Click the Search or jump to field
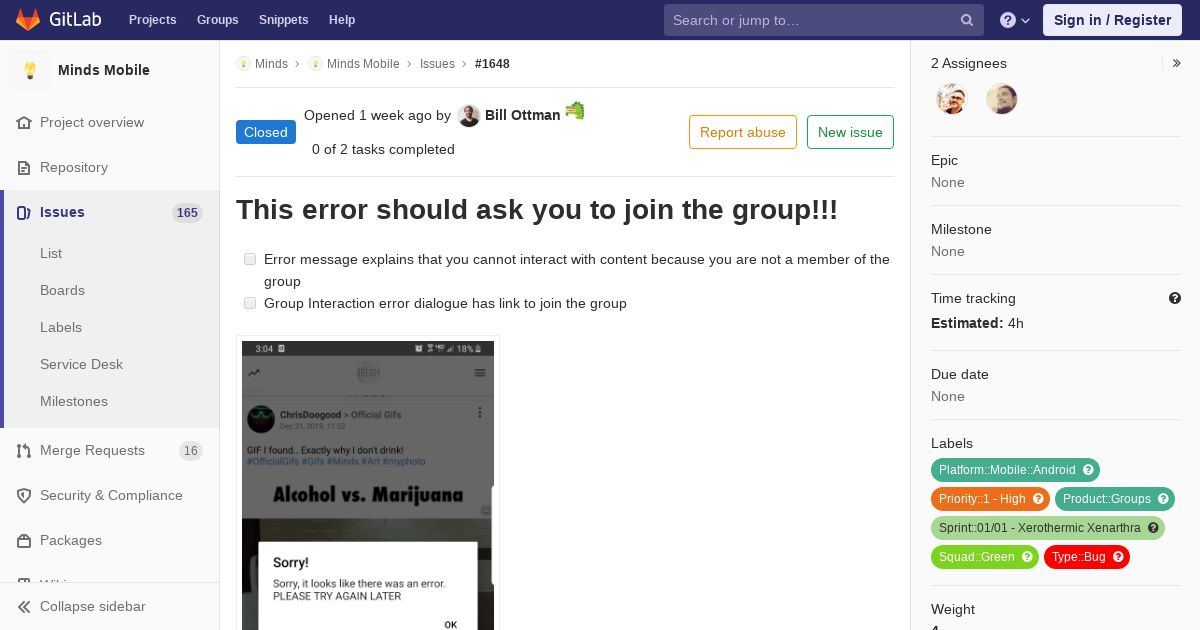The image size is (1200, 630). (x=824, y=20)
